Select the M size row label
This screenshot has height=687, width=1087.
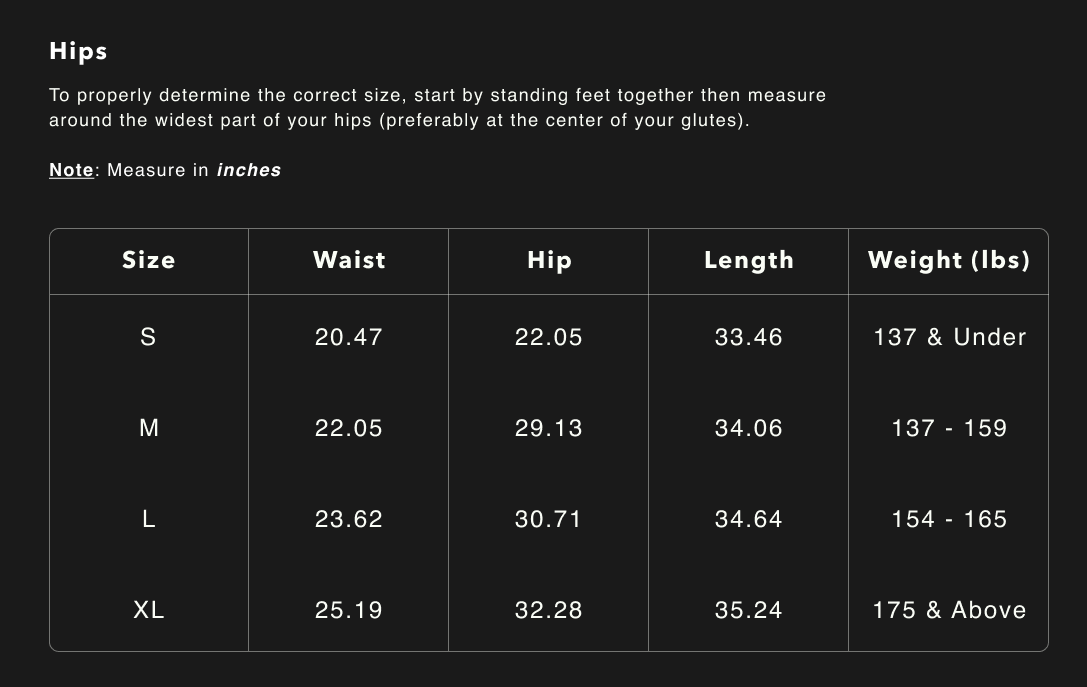click(x=148, y=428)
